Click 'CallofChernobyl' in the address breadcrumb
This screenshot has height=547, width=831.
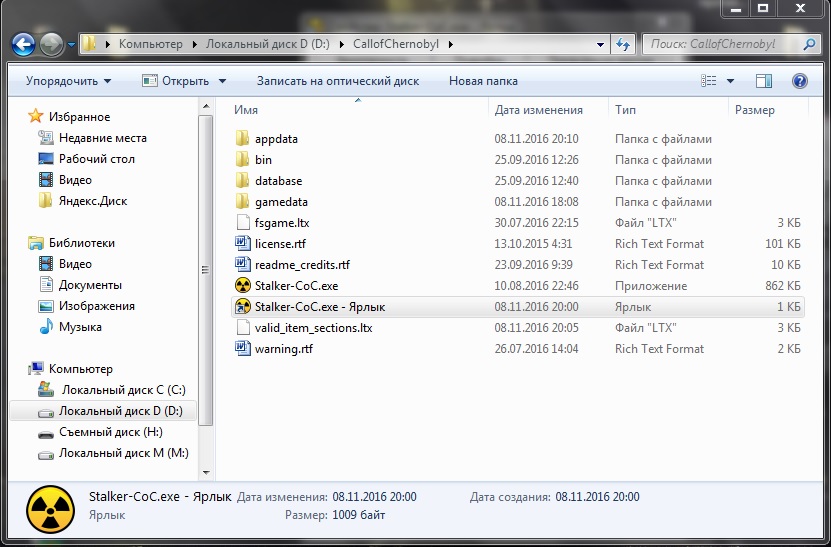pyautogui.click(x=396, y=44)
